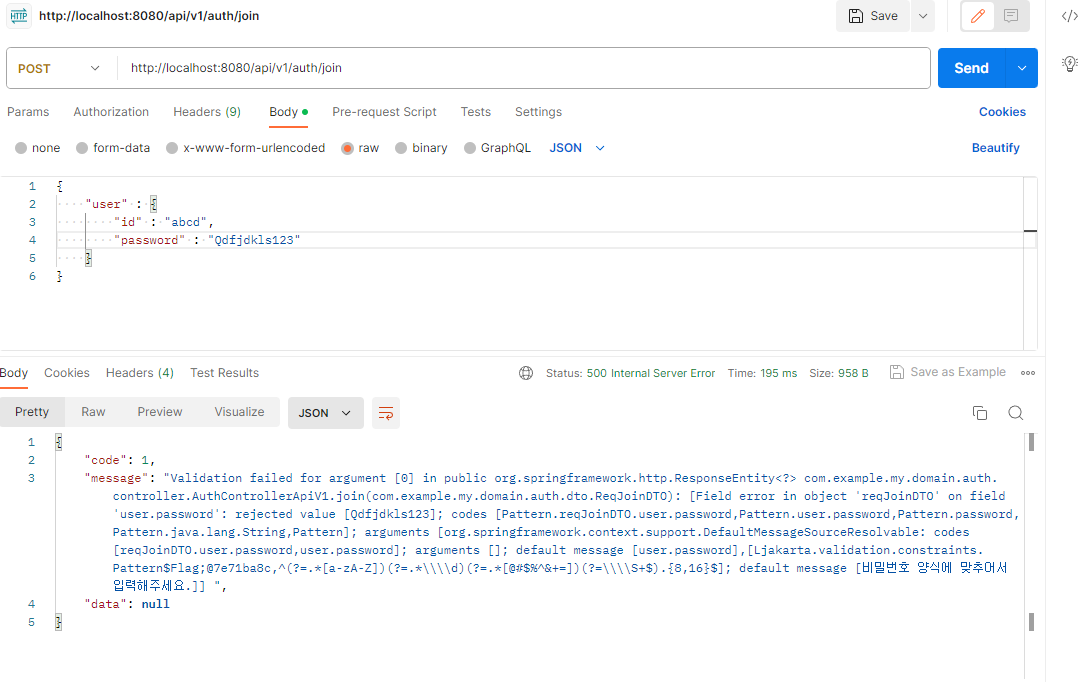Expand the Send button dropdown arrow
1090x682 pixels.
(x=1022, y=67)
